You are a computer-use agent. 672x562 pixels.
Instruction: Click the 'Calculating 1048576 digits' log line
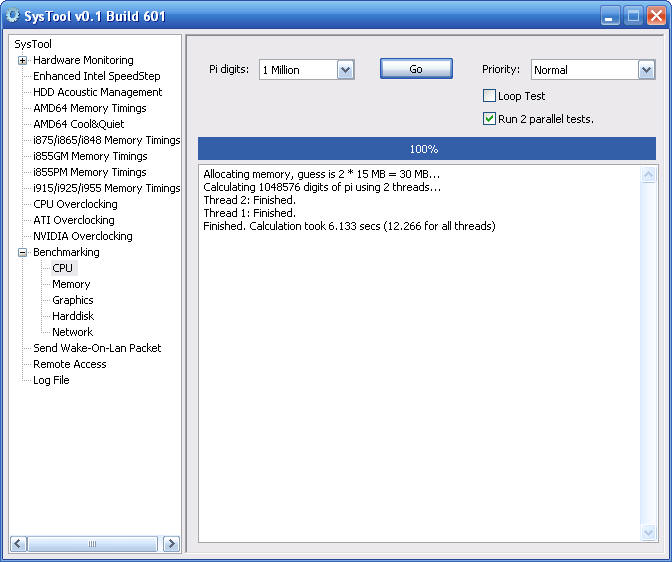(322, 187)
